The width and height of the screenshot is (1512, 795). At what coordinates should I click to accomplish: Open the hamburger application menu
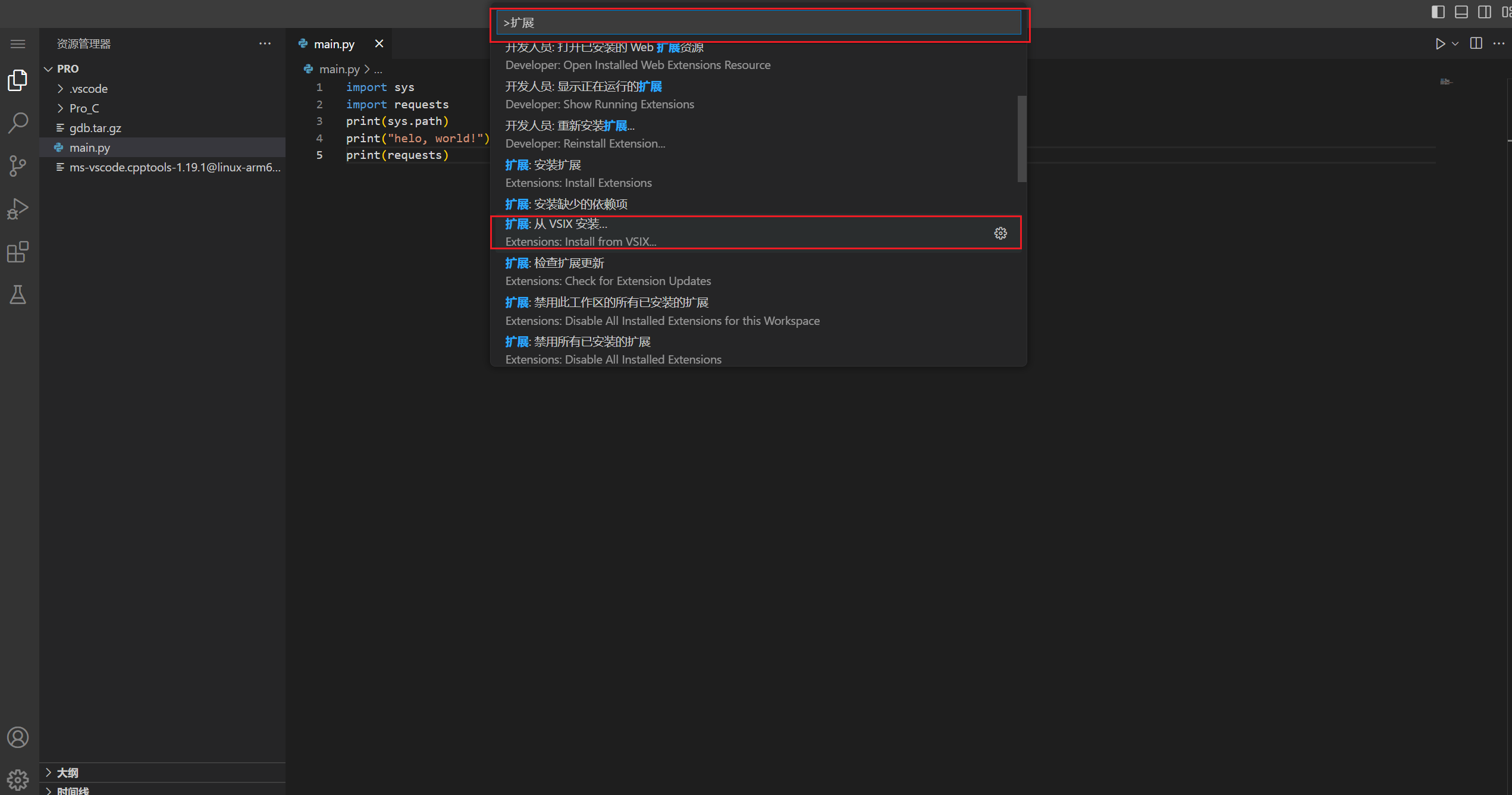point(18,44)
